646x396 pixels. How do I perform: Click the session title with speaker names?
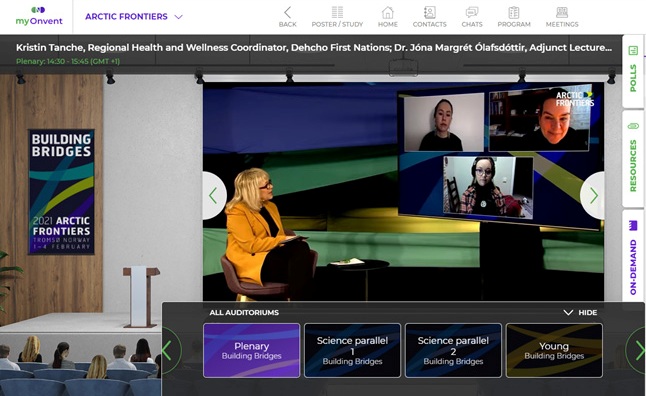[x=314, y=47]
